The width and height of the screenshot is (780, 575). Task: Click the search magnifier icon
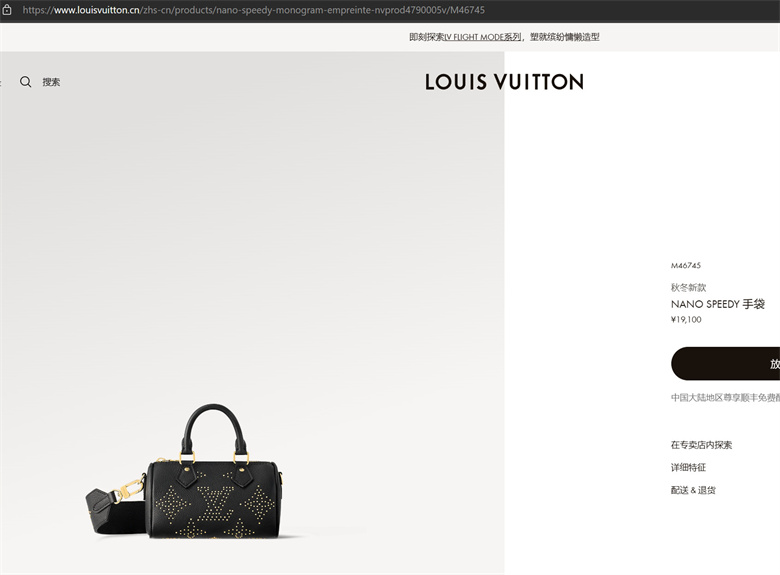click(x=25, y=82)
